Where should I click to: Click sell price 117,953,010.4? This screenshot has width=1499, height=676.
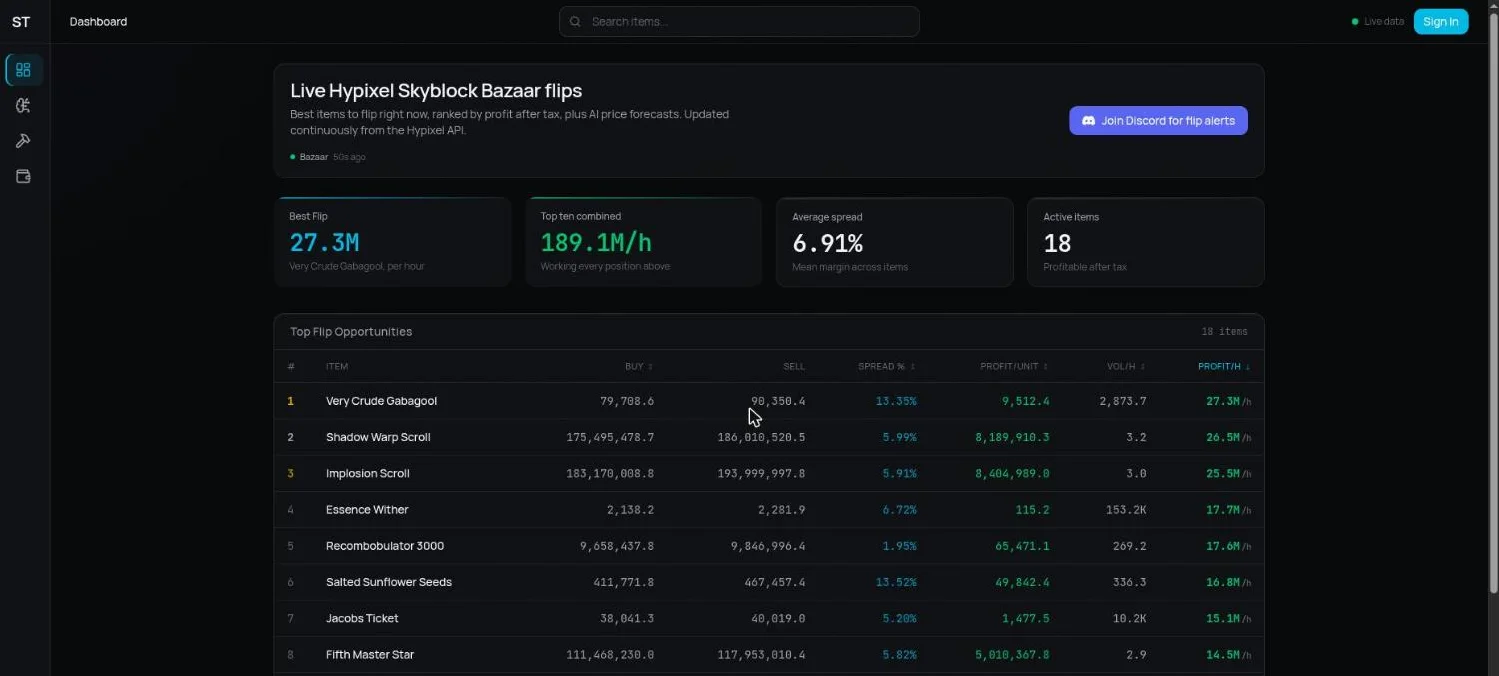coord(761,655)
